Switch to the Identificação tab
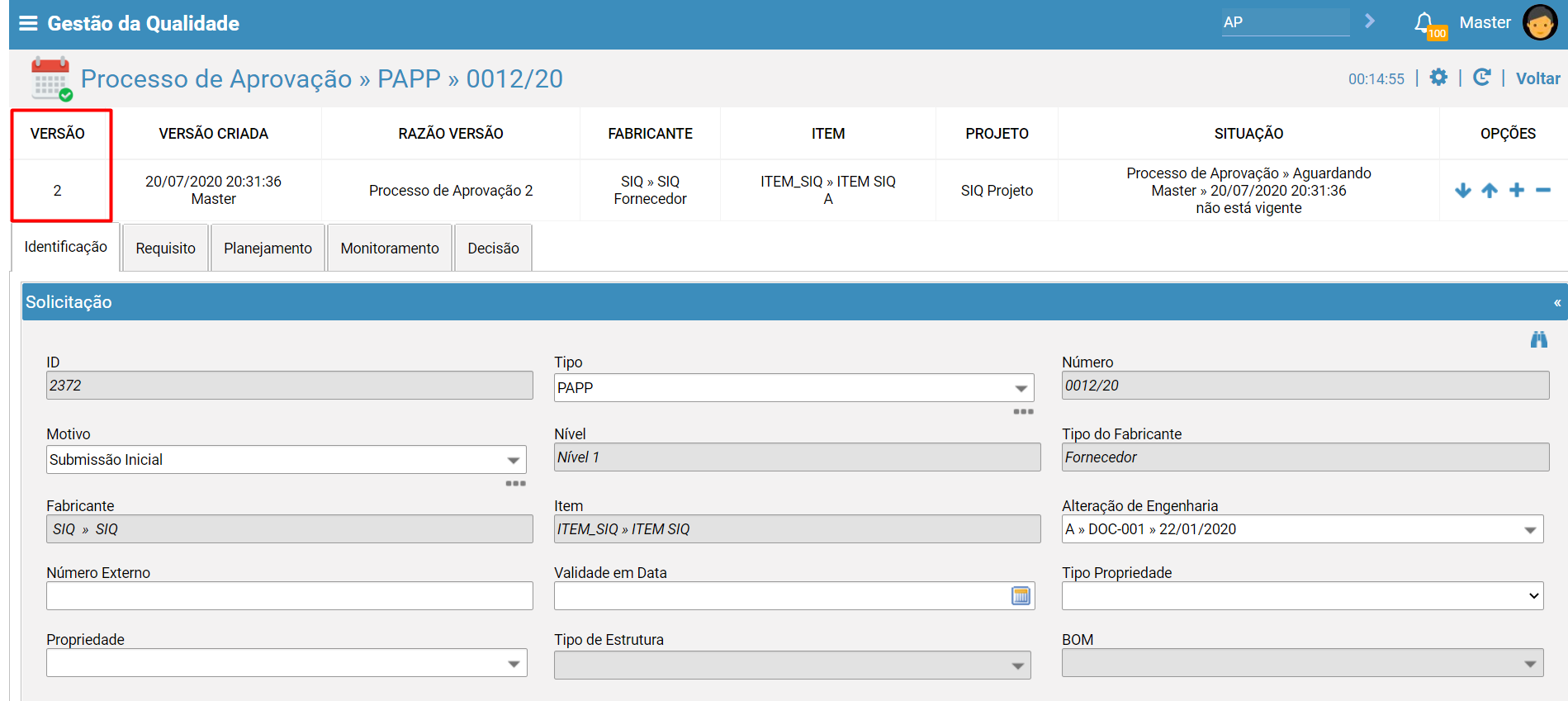 point(66,247)
